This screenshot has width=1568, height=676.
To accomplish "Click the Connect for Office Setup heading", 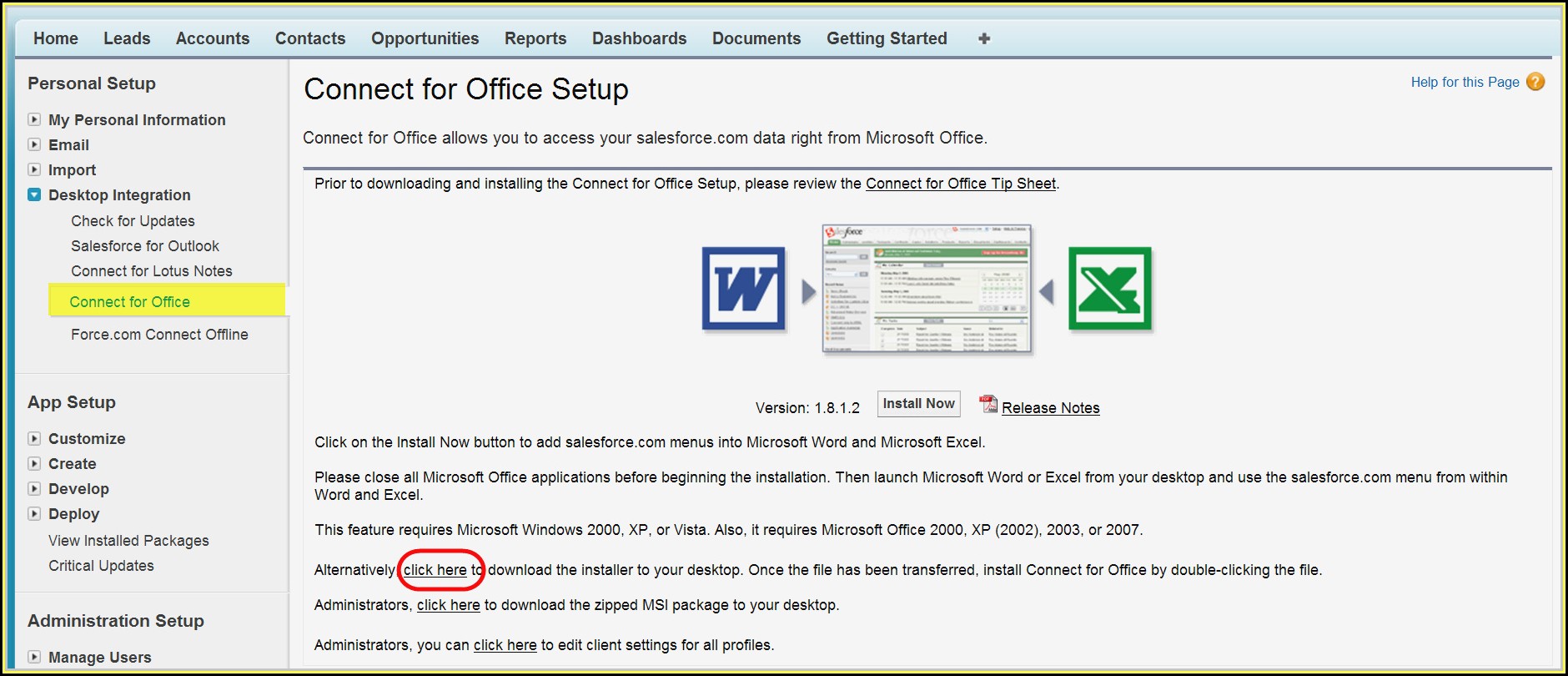I will [x=466, y=88].
